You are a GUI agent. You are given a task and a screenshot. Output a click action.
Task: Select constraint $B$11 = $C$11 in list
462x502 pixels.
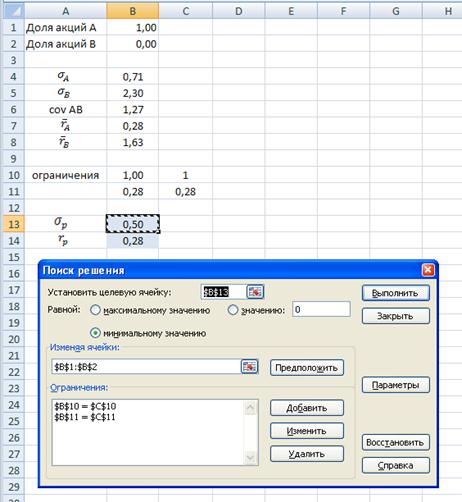click(x=85, y=417)
